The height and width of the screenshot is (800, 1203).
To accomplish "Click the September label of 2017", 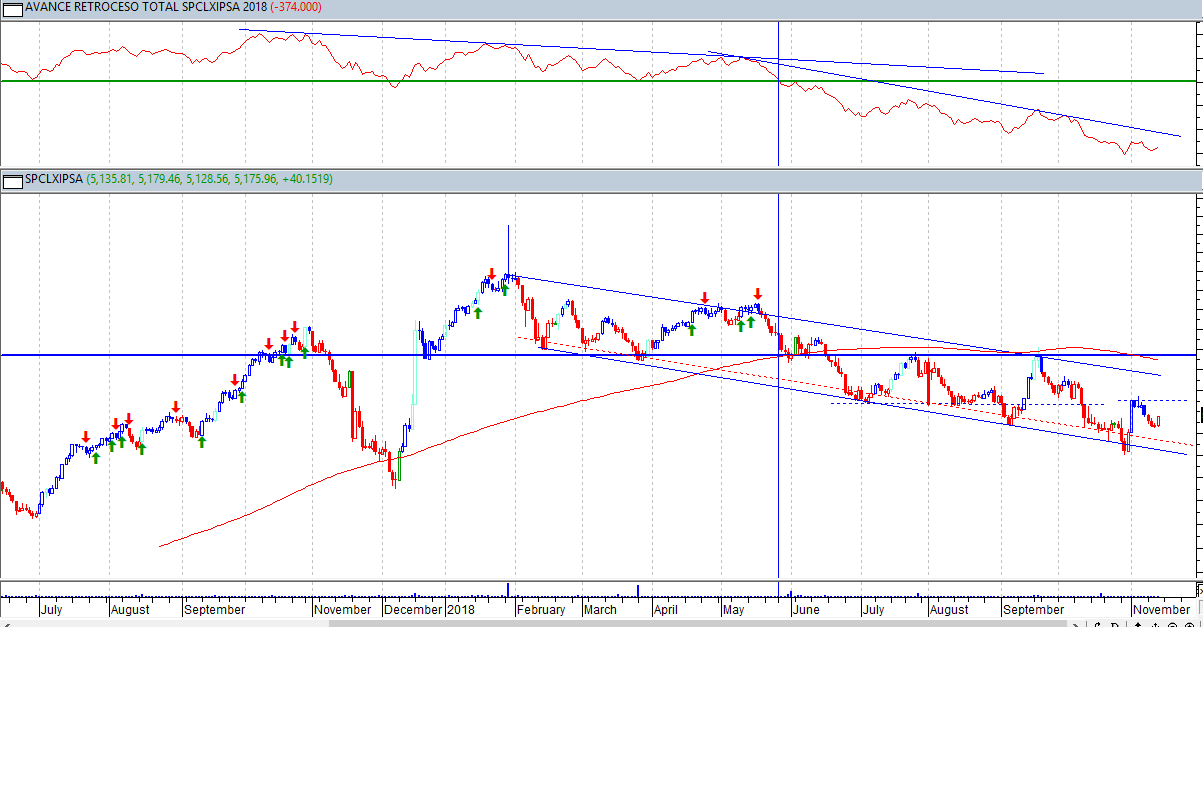I will pyautogui.click(x=215, y=609).
